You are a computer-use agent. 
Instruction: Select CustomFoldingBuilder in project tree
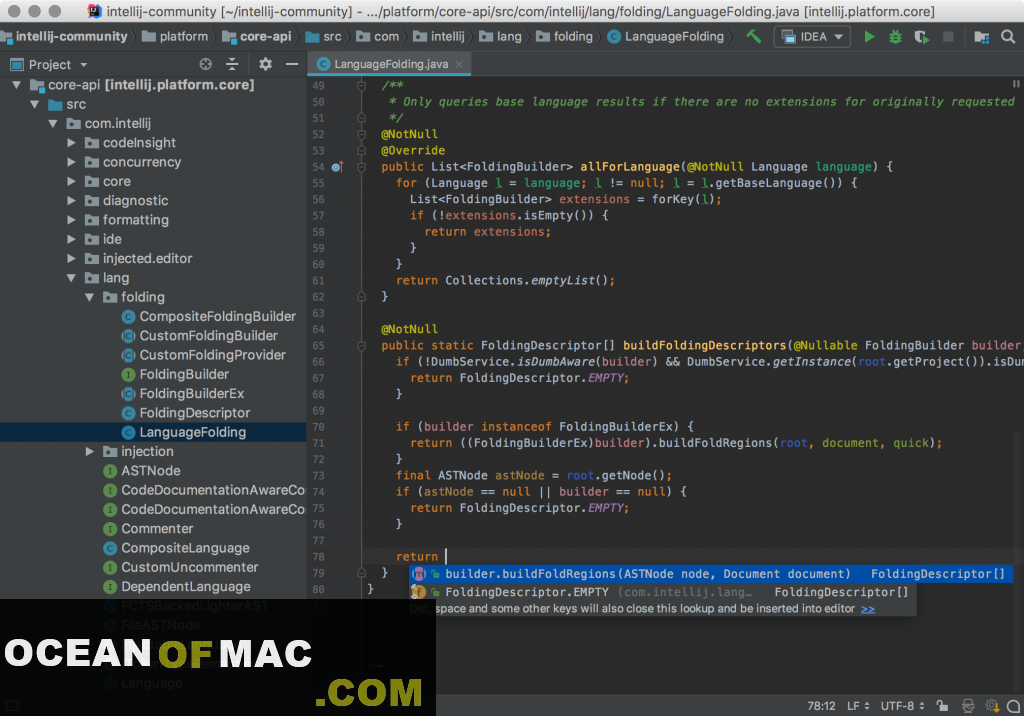coord(199,336)
